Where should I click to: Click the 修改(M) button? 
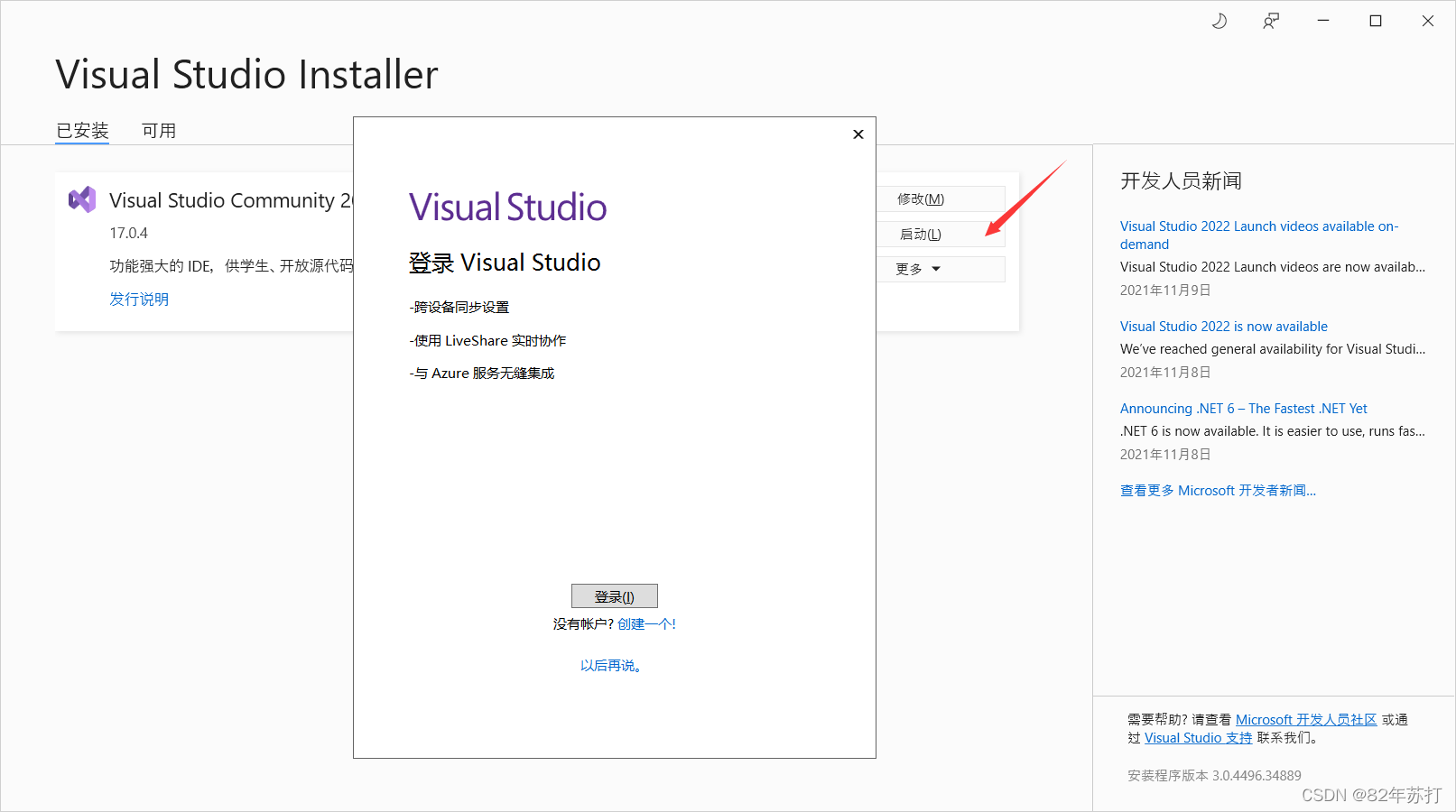923,198
